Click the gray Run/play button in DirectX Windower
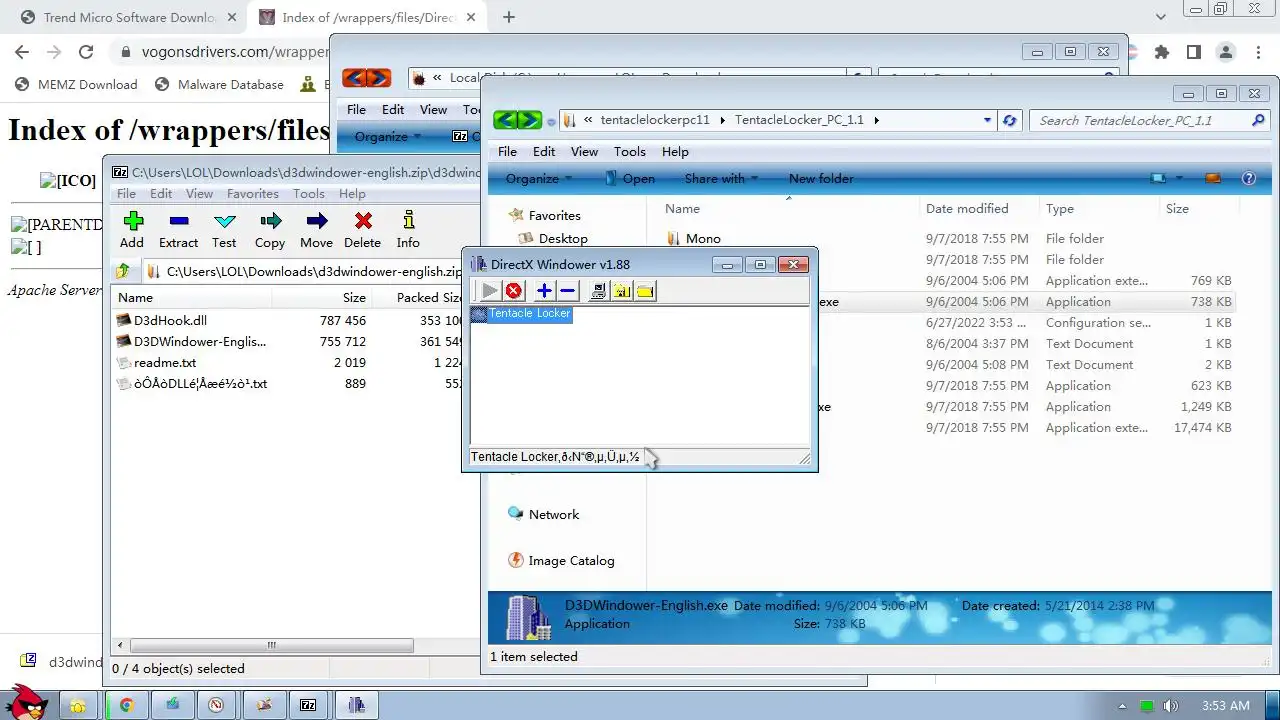The height and width of the screenshot is (720, 1280). [489, 291]
